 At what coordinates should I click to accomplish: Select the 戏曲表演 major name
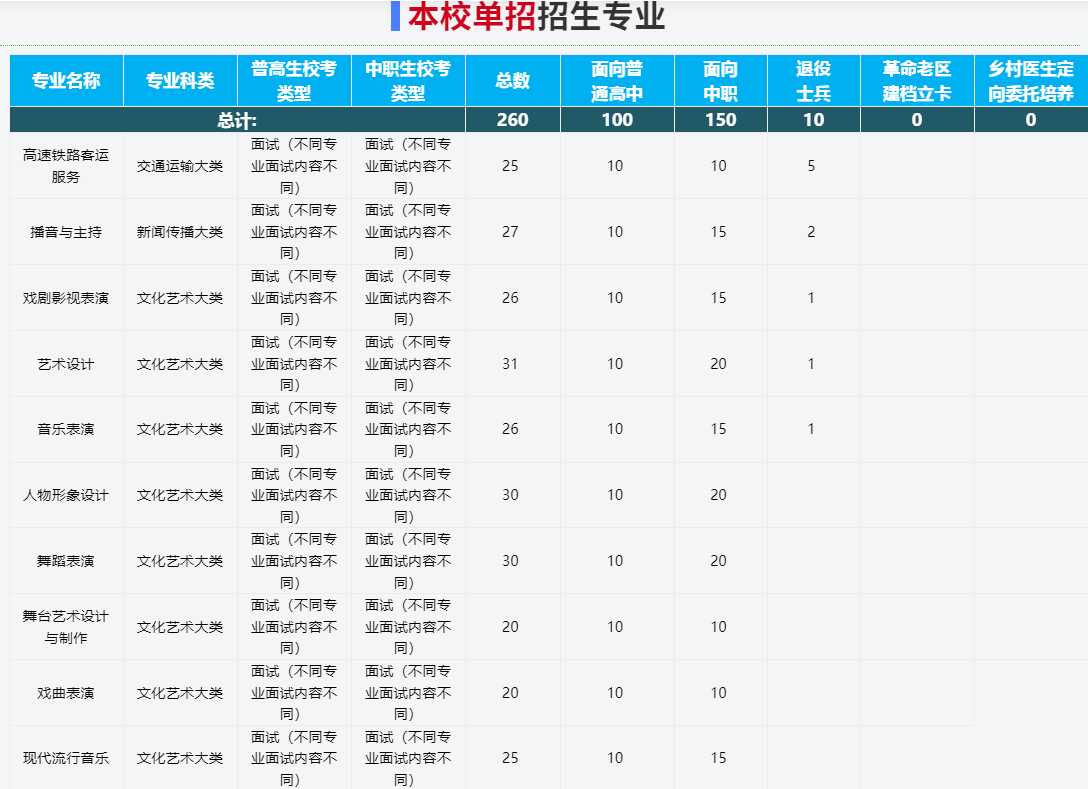[66, 693]
